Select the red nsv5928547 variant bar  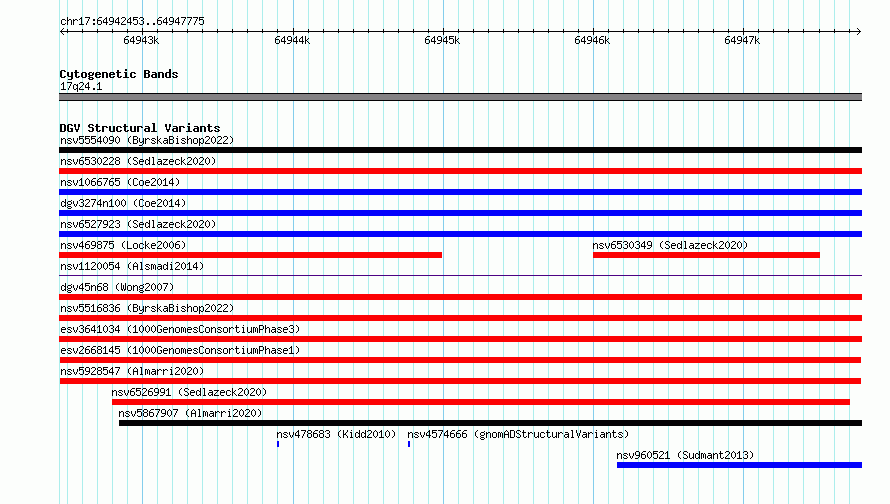(460, 381)
